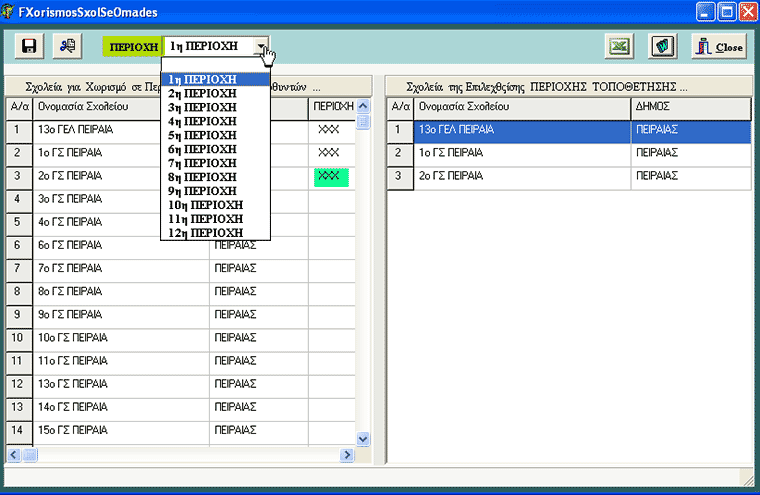This screenshot has height=495, width=760.
Task: Choose 12η ΠΕΡΙΟΧΗ in the dropdown list
Action: click(206, 233)
